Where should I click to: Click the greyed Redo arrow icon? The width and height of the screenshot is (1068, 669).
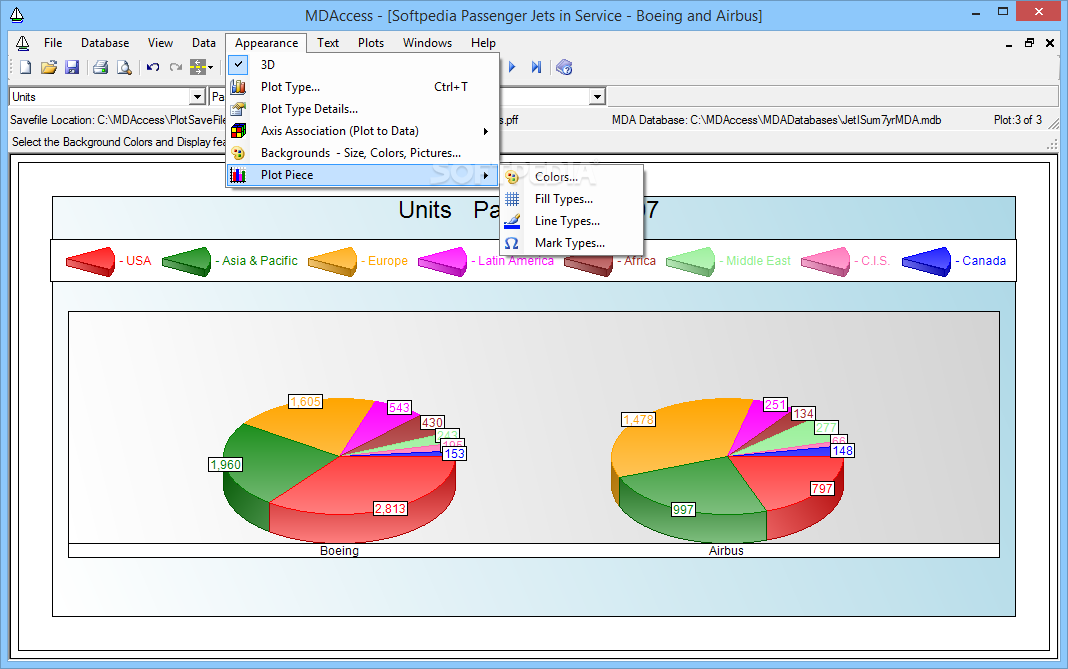point(176,67)
